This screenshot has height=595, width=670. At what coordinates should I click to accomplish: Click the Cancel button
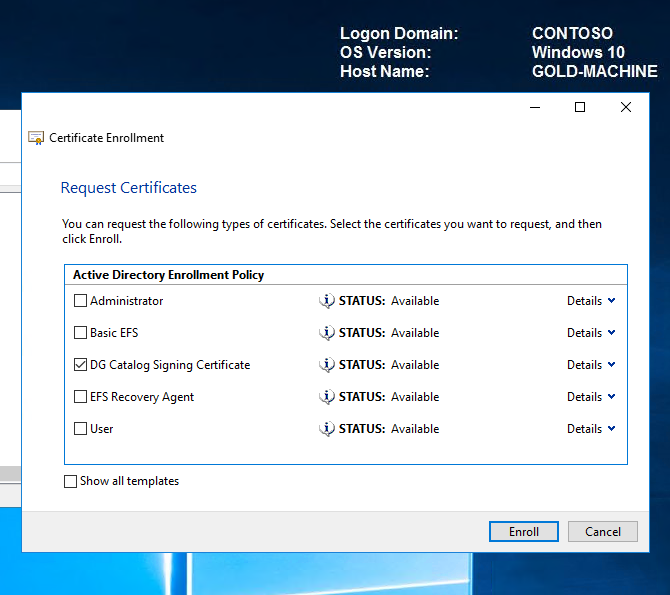tap(602, 532)
